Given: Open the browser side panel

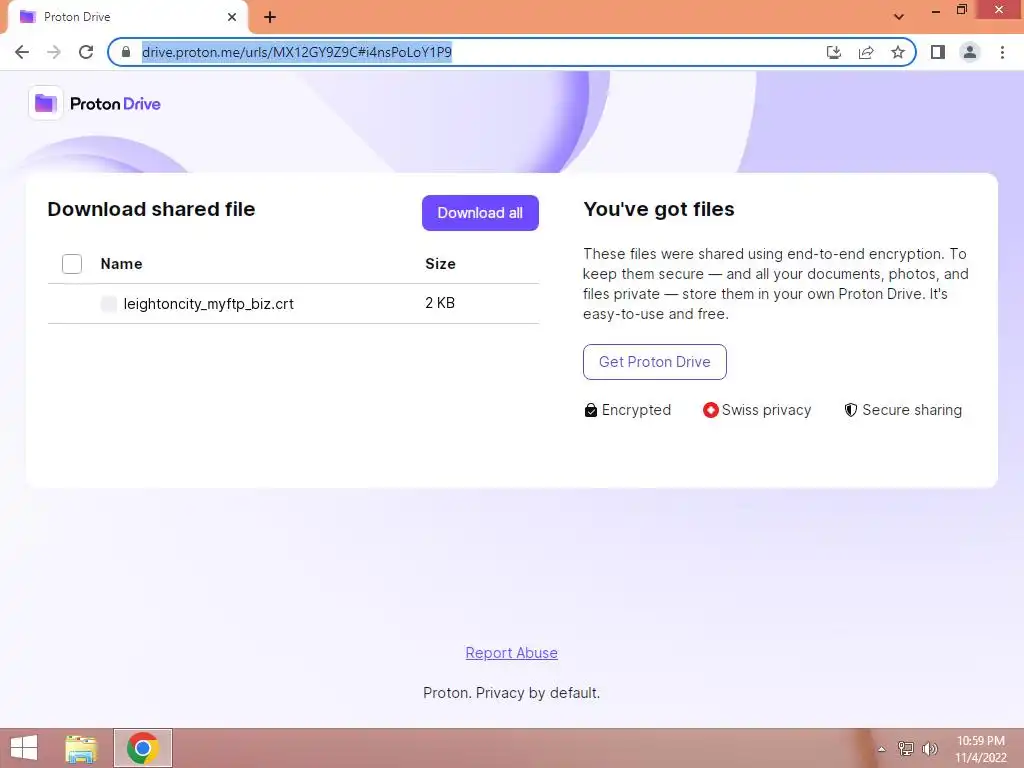Looking at the screenshot, I should coord(938,52).
